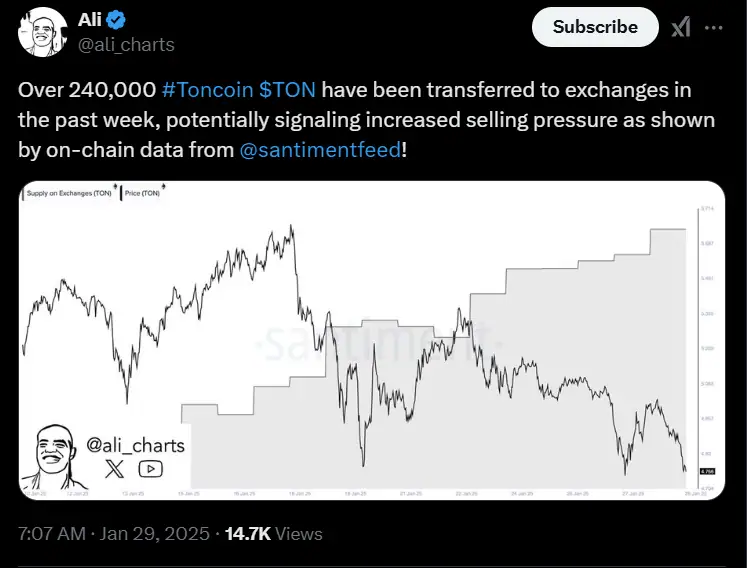Viewport: 747px width, 568px height.
Task: Open Grok via the slashed-X icon
Action: (x=680, y=28)
